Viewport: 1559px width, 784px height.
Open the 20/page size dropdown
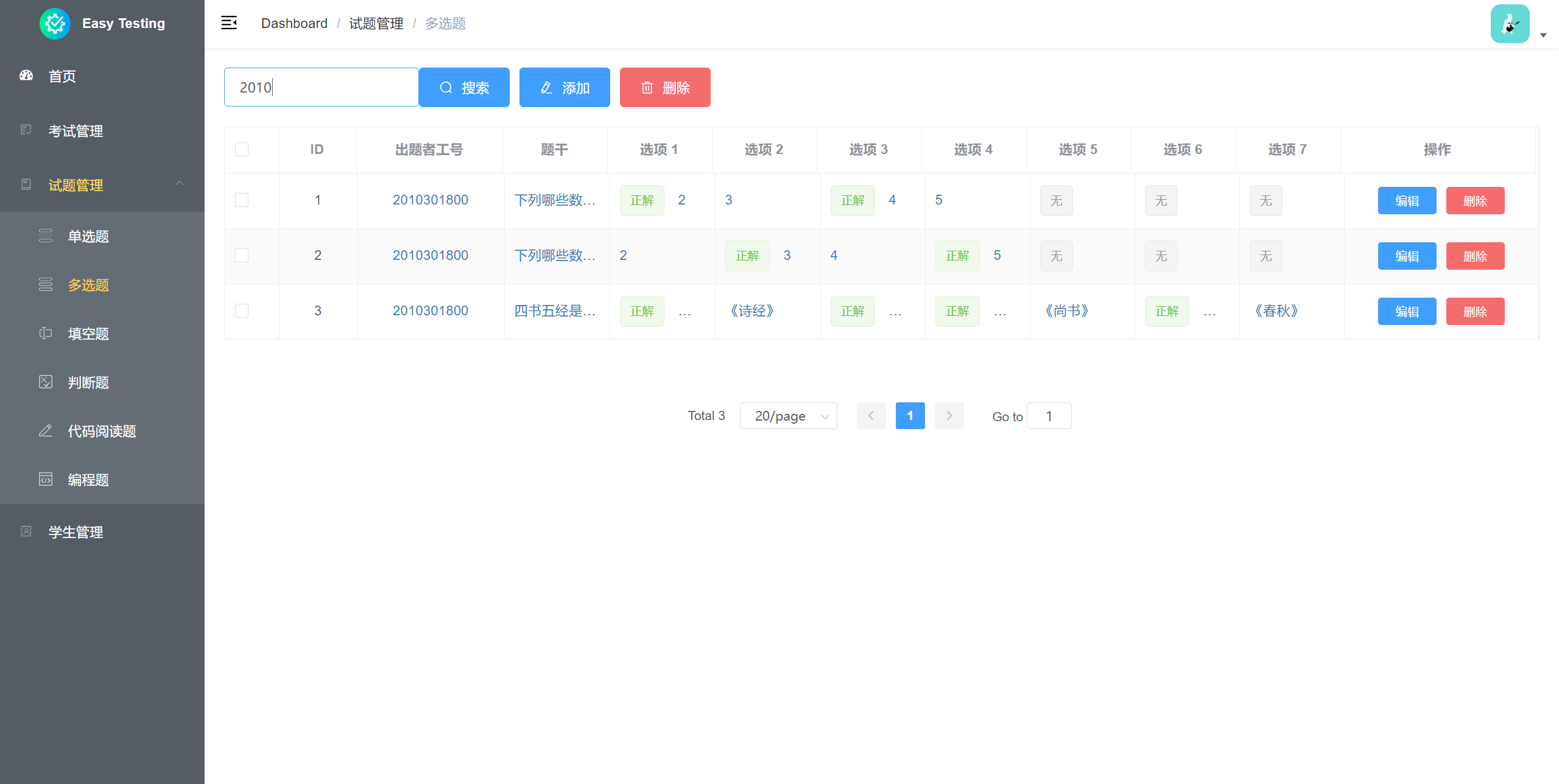tap(788, 416)
